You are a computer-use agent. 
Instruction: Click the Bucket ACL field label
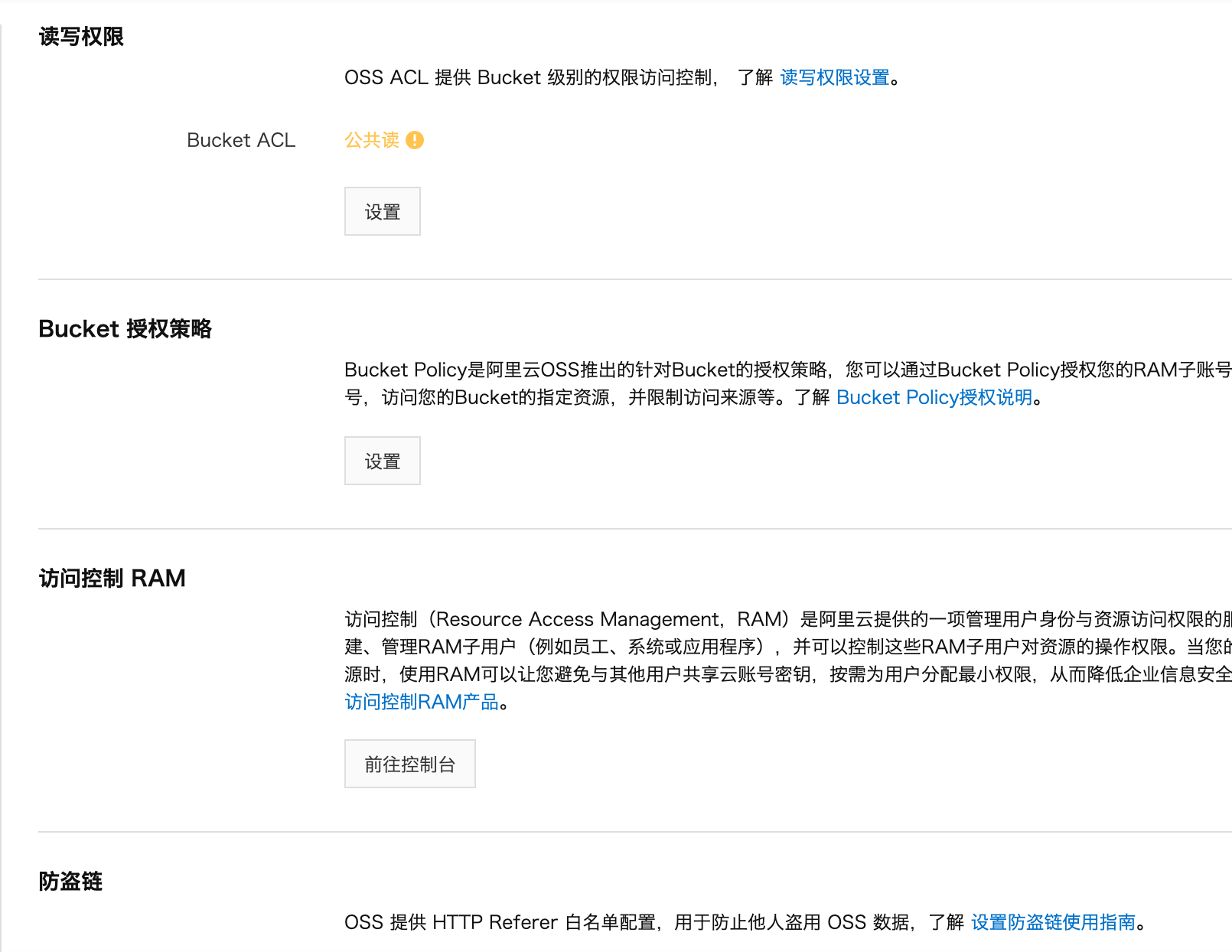pos(241,140)
